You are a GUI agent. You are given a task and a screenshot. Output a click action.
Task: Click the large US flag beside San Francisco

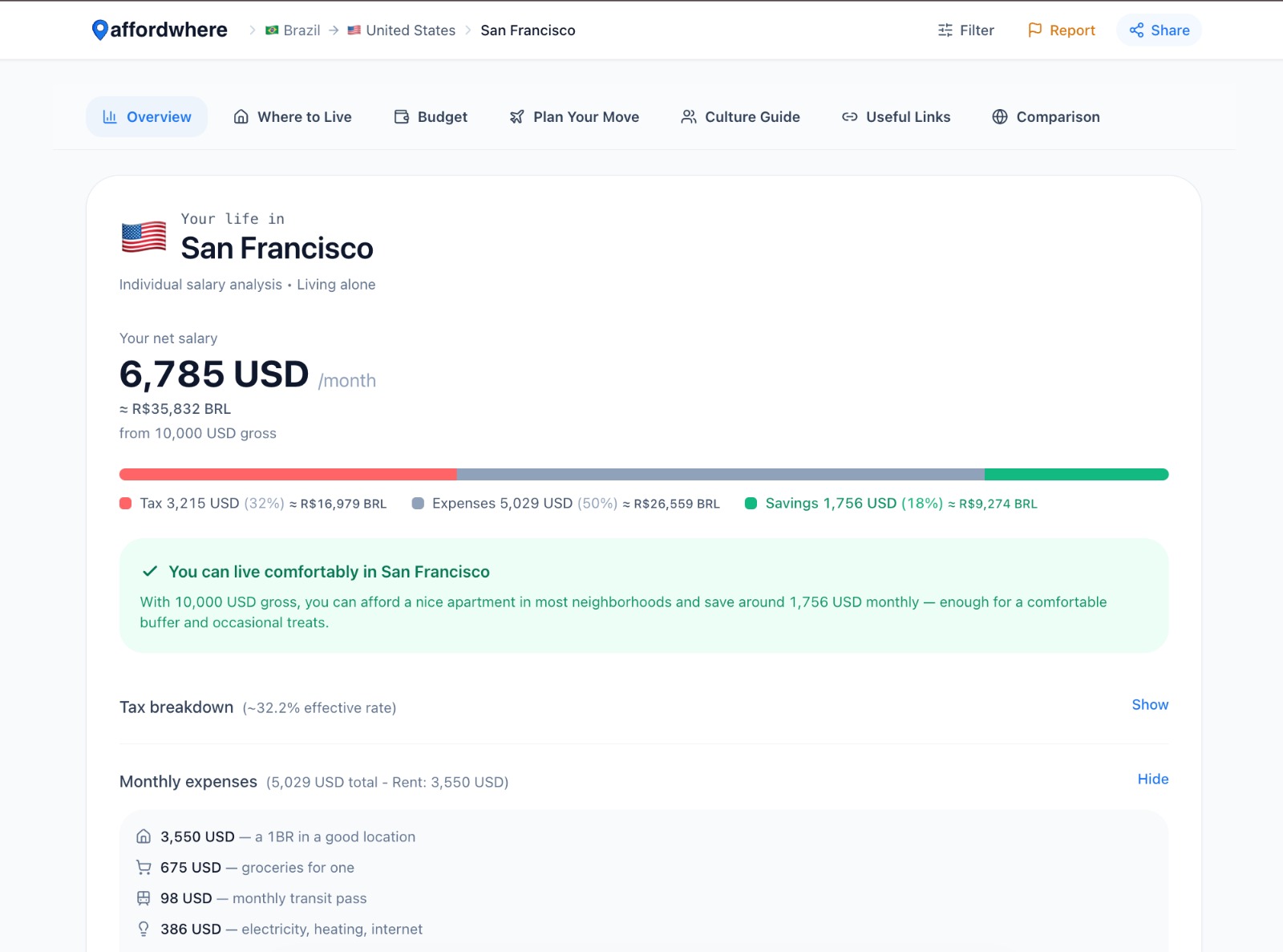tap(144, 237)
